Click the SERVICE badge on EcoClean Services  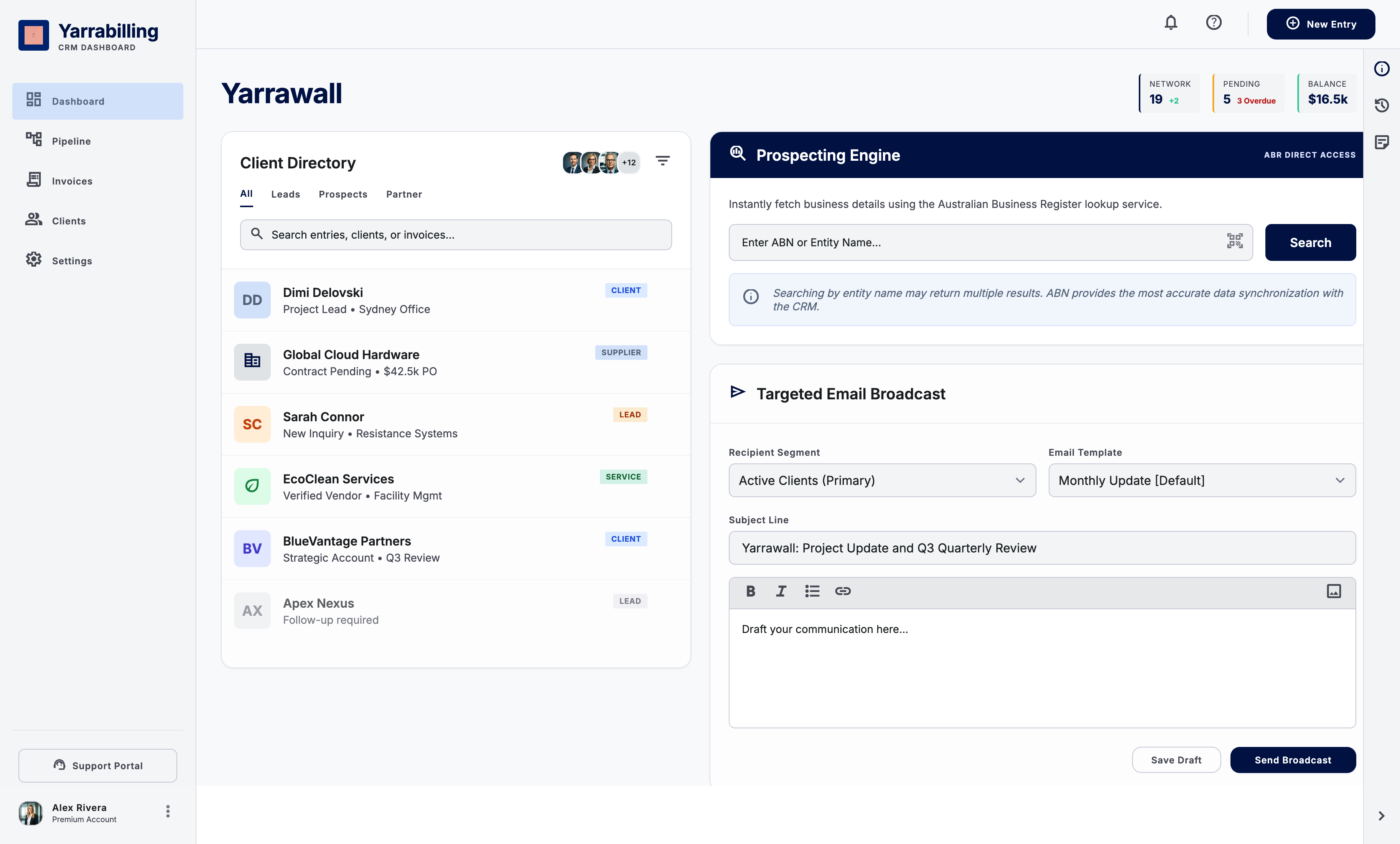click(623, 477)
